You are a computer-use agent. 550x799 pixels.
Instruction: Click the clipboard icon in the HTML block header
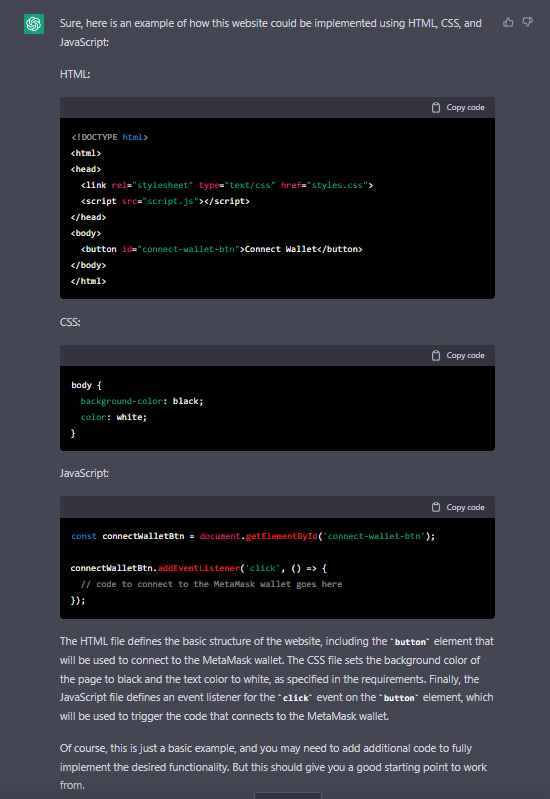(436, 108)
